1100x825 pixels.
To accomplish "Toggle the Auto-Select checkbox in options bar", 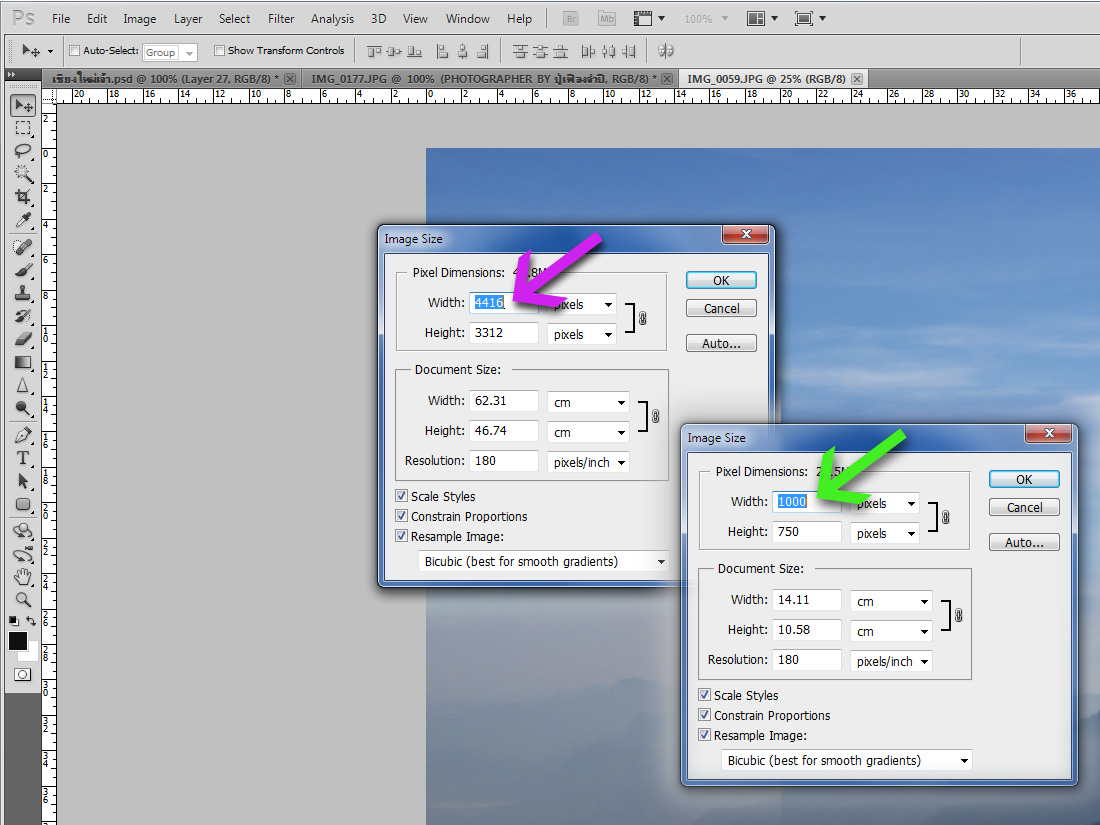I will (x=75, y=51).
